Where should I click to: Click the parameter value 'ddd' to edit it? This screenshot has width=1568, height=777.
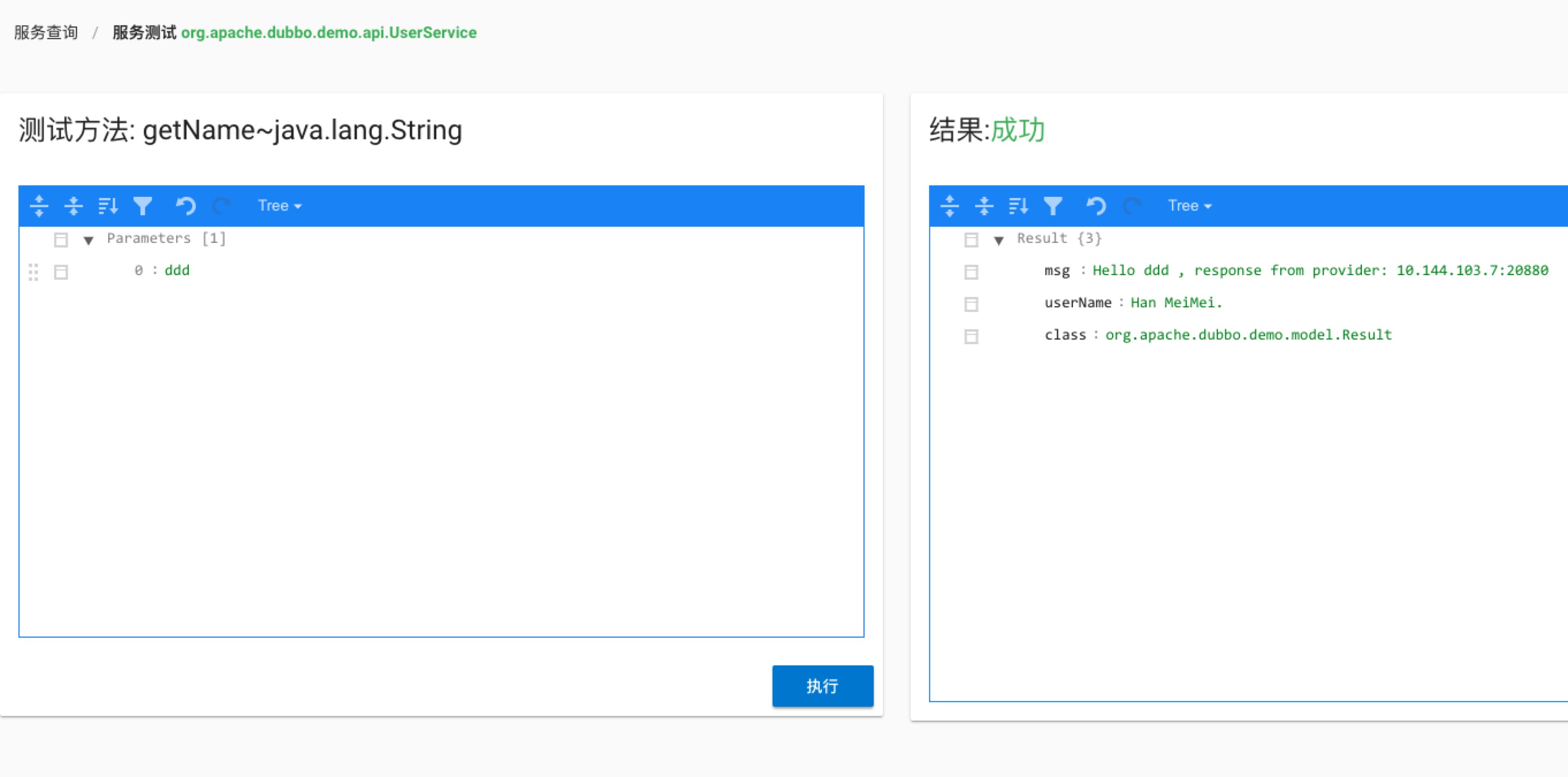click(x=177, y=270)
